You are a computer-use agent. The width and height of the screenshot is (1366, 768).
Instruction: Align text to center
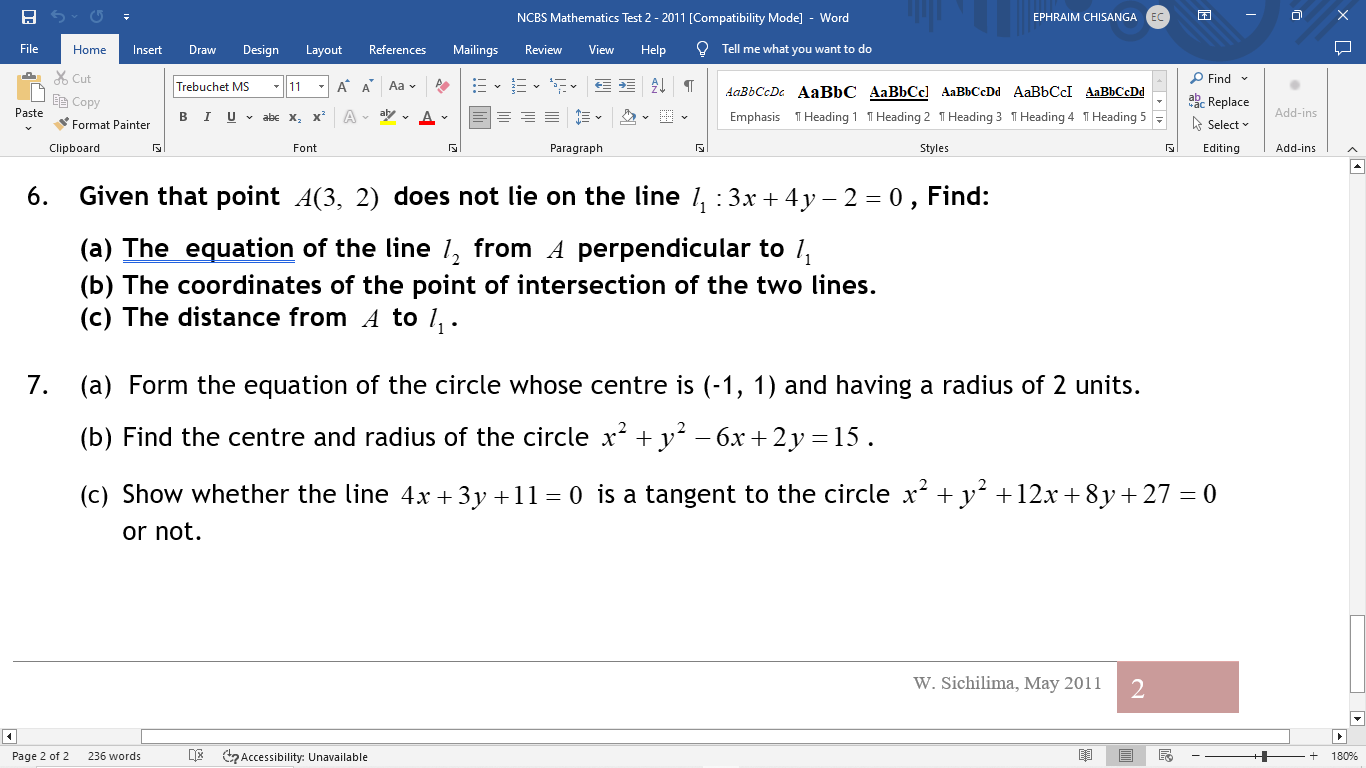pyautogui.click(x=504, y=117)
